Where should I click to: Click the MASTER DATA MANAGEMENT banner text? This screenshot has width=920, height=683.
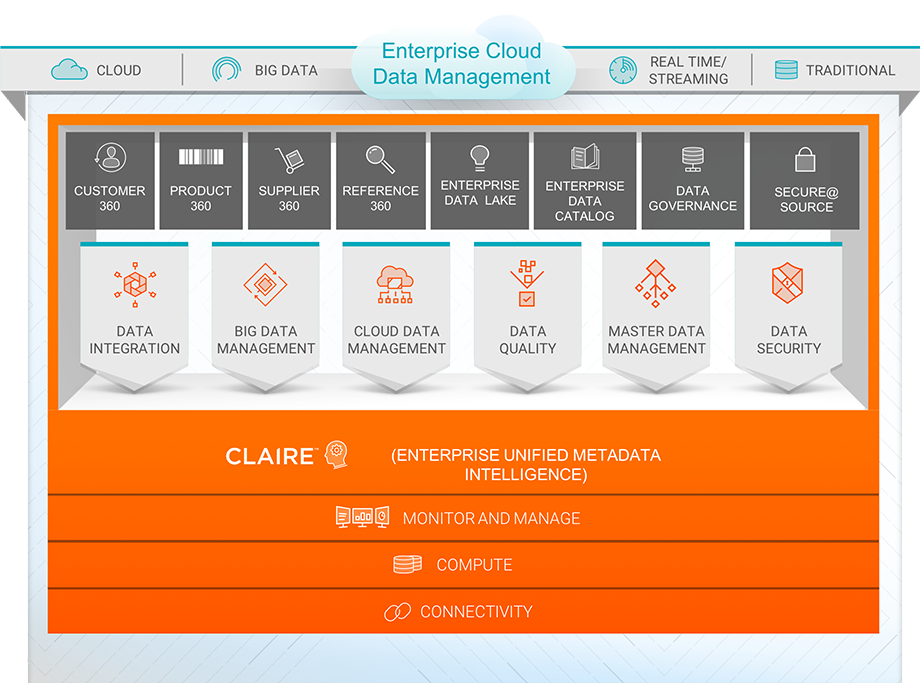click(x=656, y=340)
